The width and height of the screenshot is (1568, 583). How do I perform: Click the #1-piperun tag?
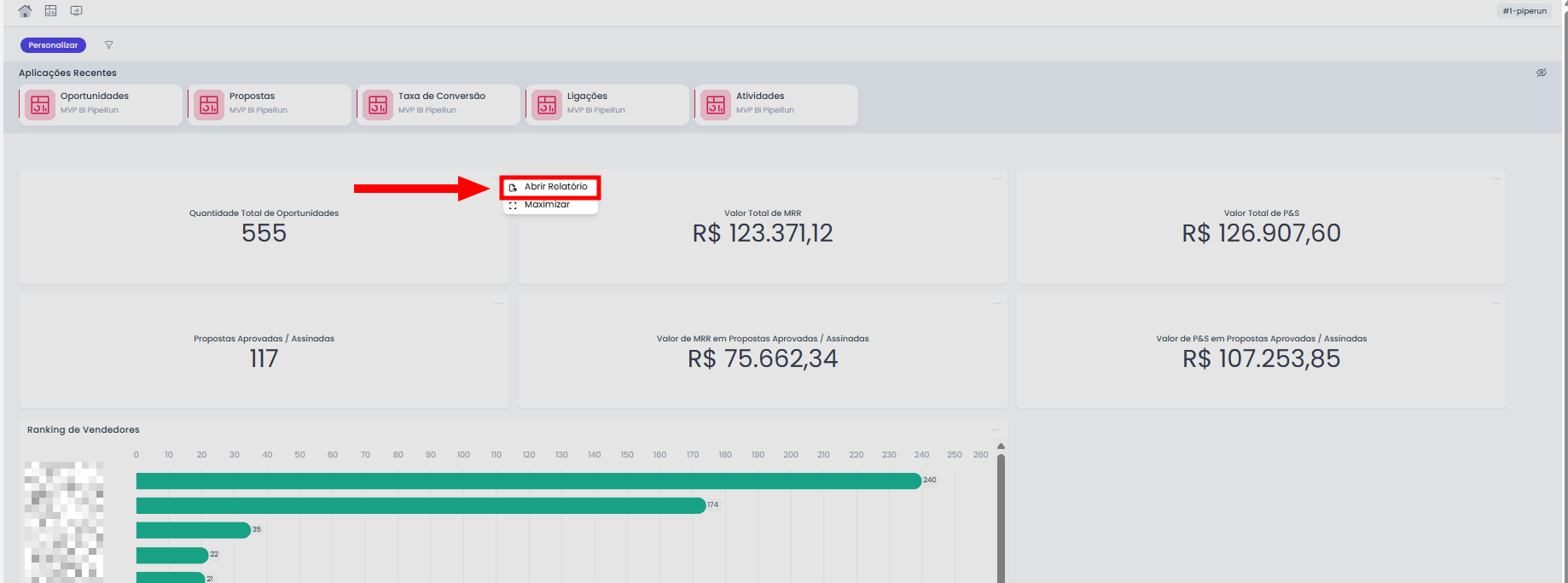click(1524, 11)
